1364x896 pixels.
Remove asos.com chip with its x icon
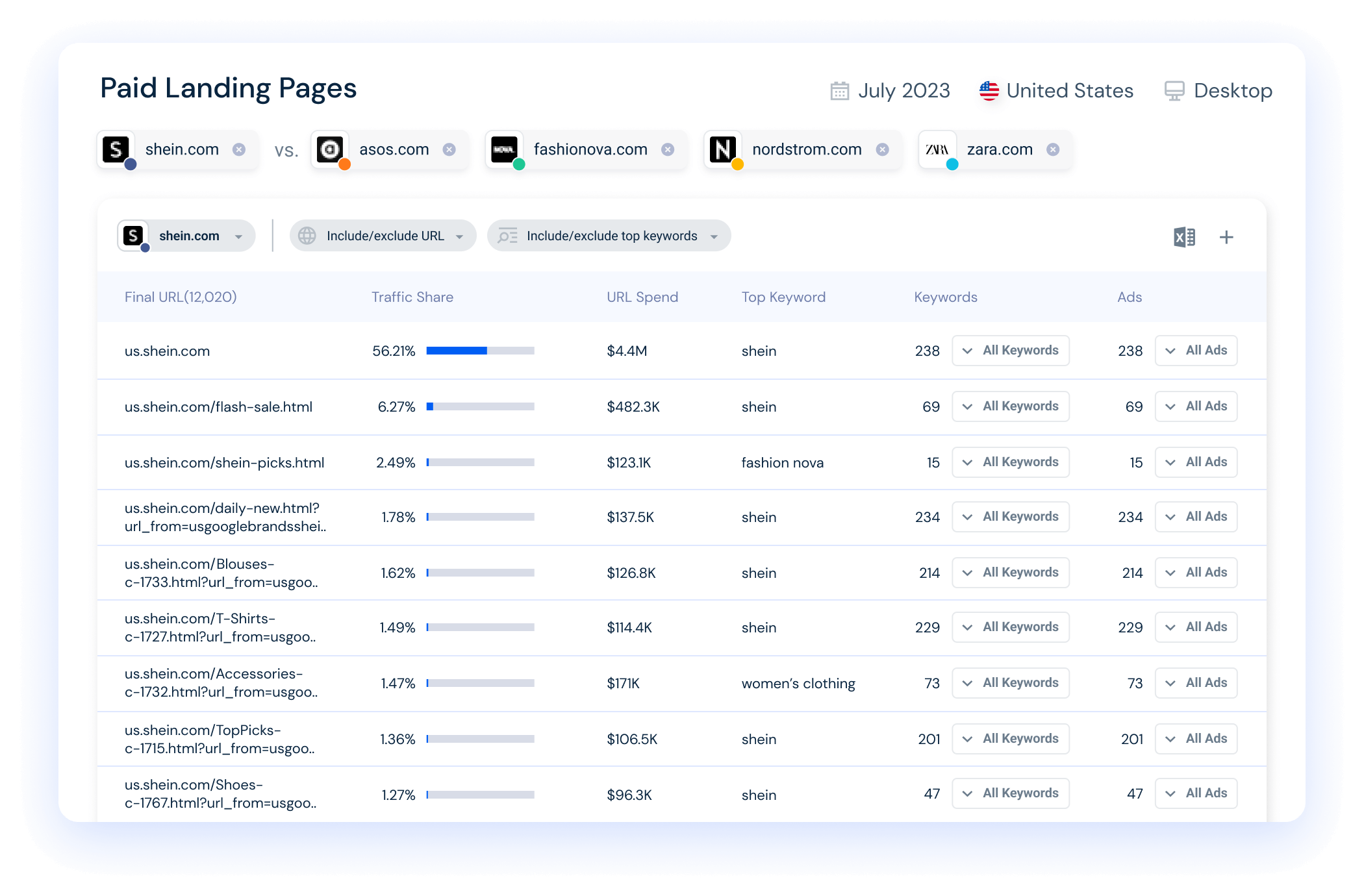coord(449,149)
